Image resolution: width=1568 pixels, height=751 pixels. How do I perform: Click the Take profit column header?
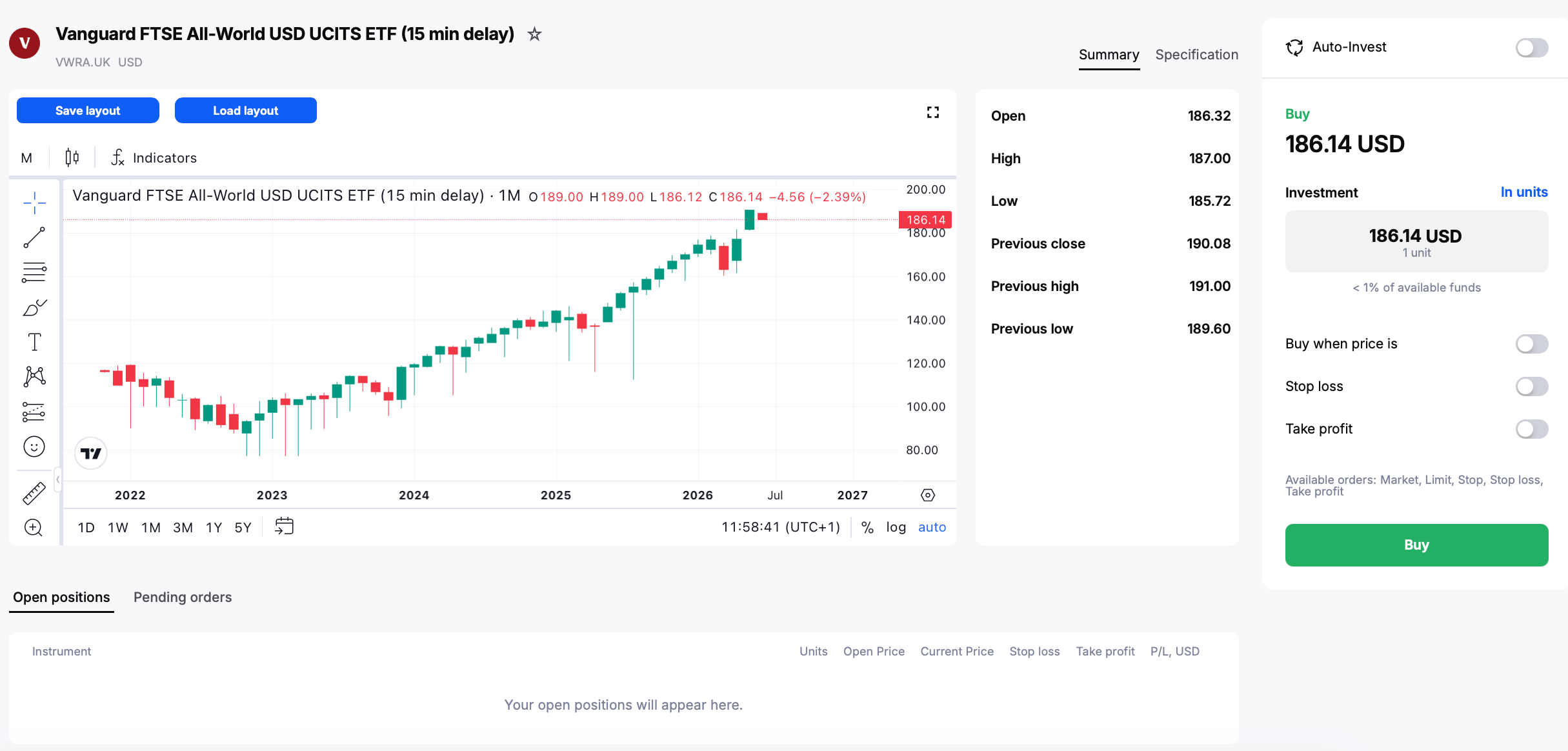click(1105, 652)
